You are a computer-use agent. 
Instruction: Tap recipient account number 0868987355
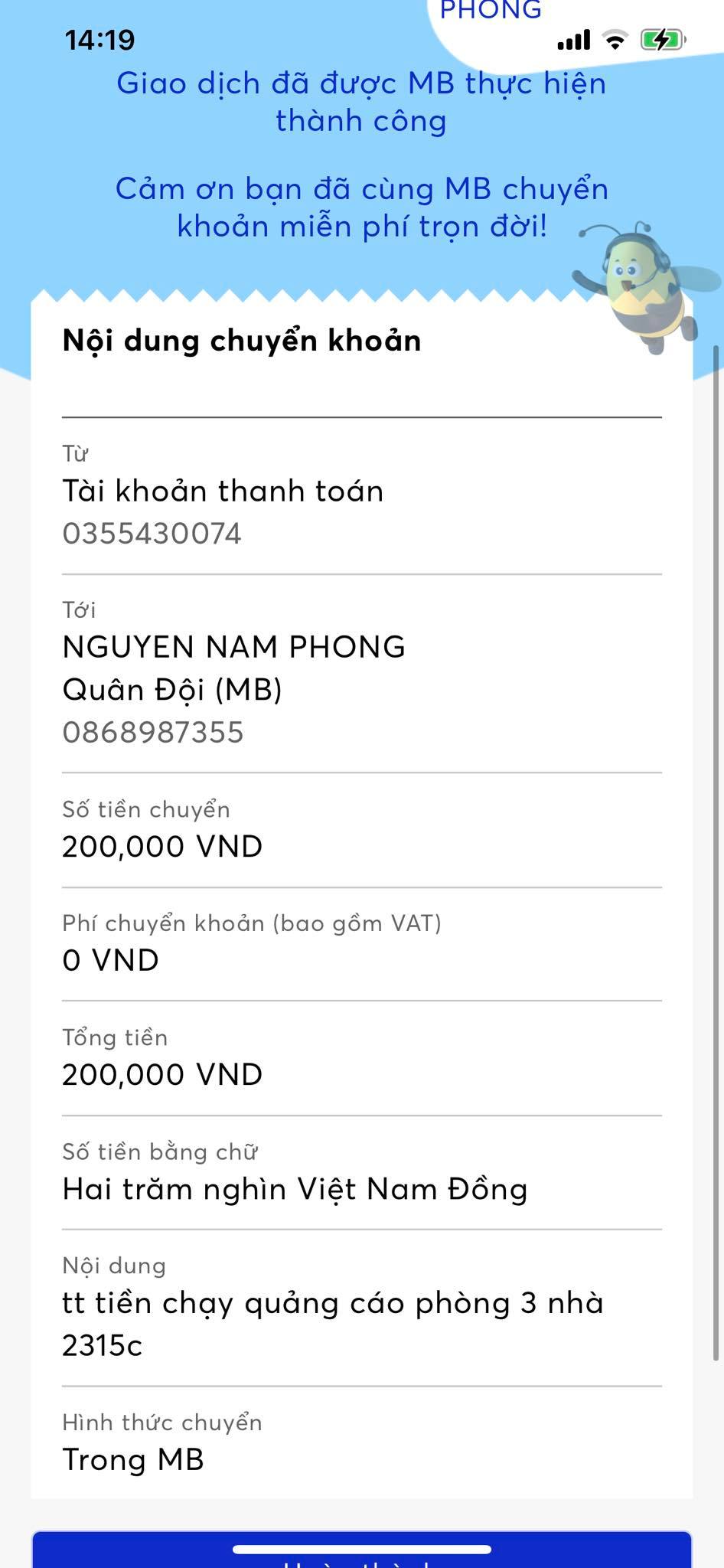point(153,733)
